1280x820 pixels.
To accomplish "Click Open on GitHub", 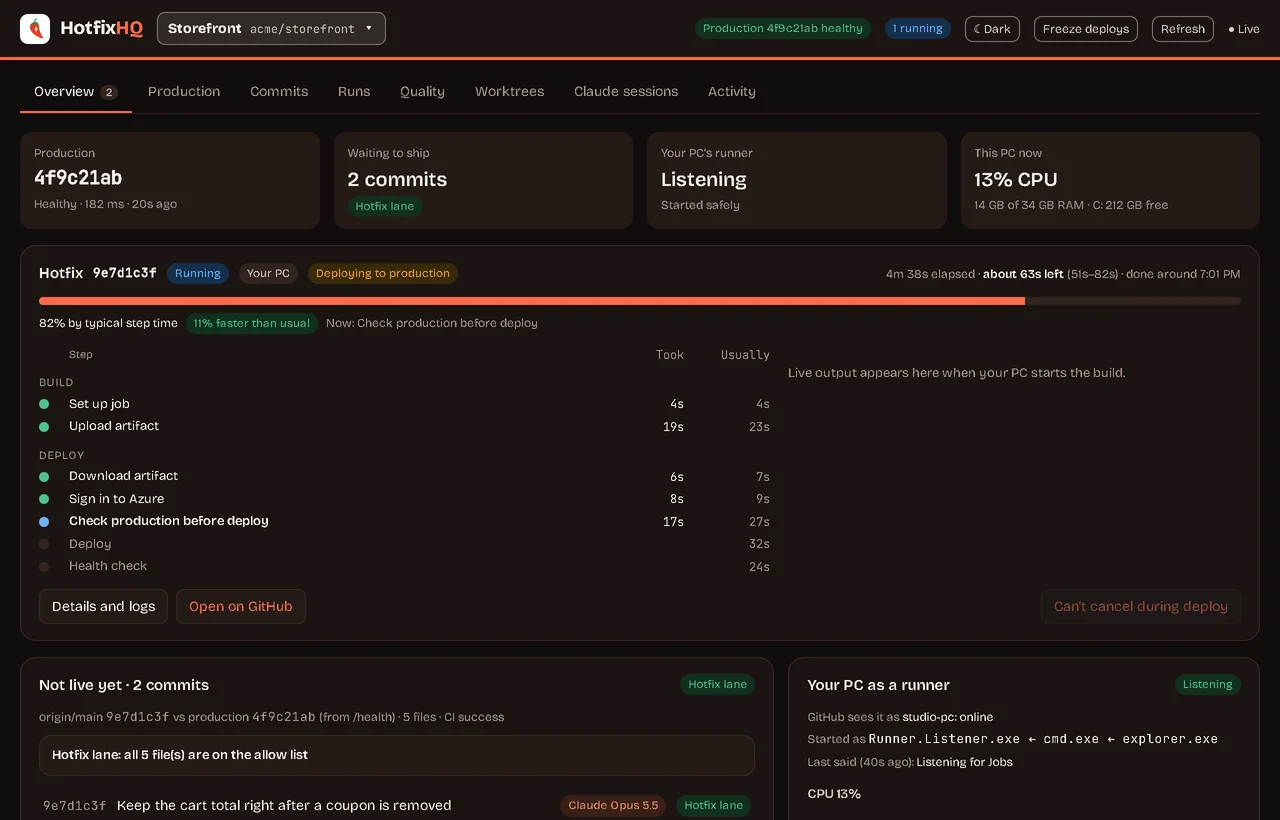I will pos(241,606).
